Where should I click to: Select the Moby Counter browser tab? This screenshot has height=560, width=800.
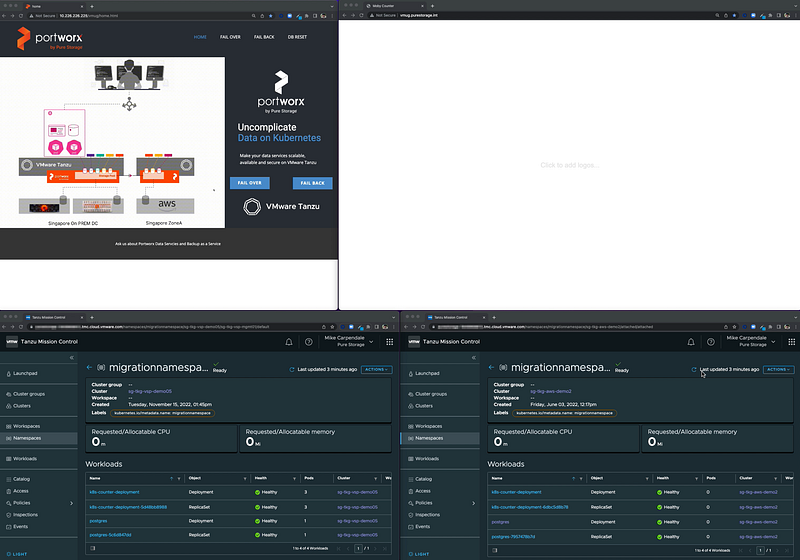click(x=392, y=6)
